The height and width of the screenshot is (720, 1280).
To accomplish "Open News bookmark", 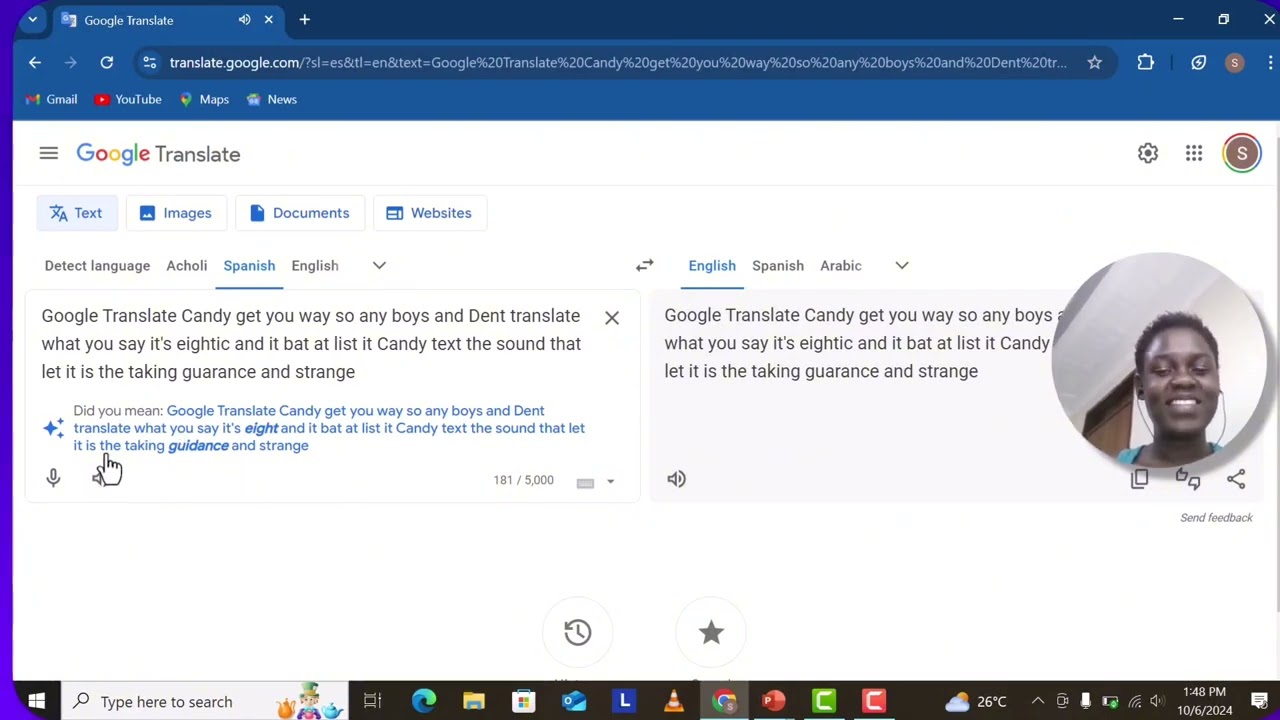I will coord(271,99).
